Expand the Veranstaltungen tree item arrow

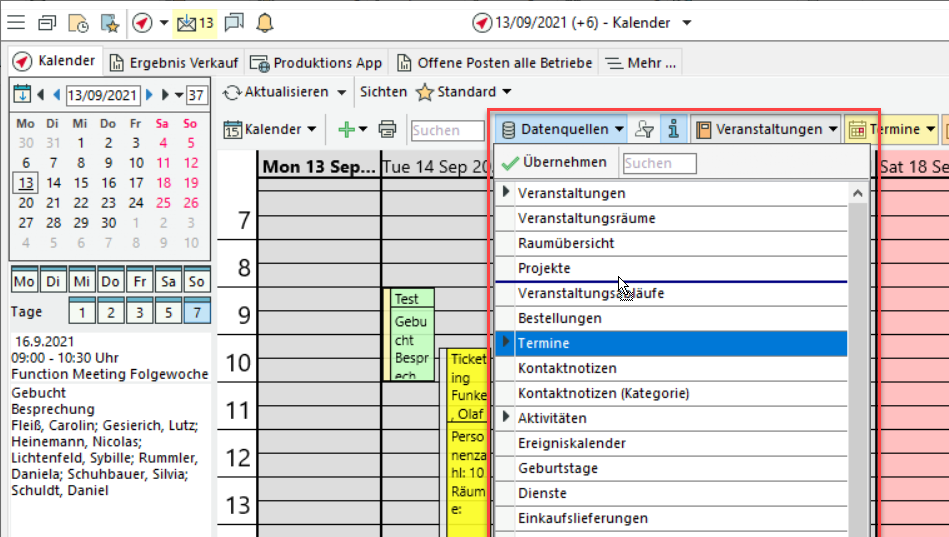(x=506, y=192)
